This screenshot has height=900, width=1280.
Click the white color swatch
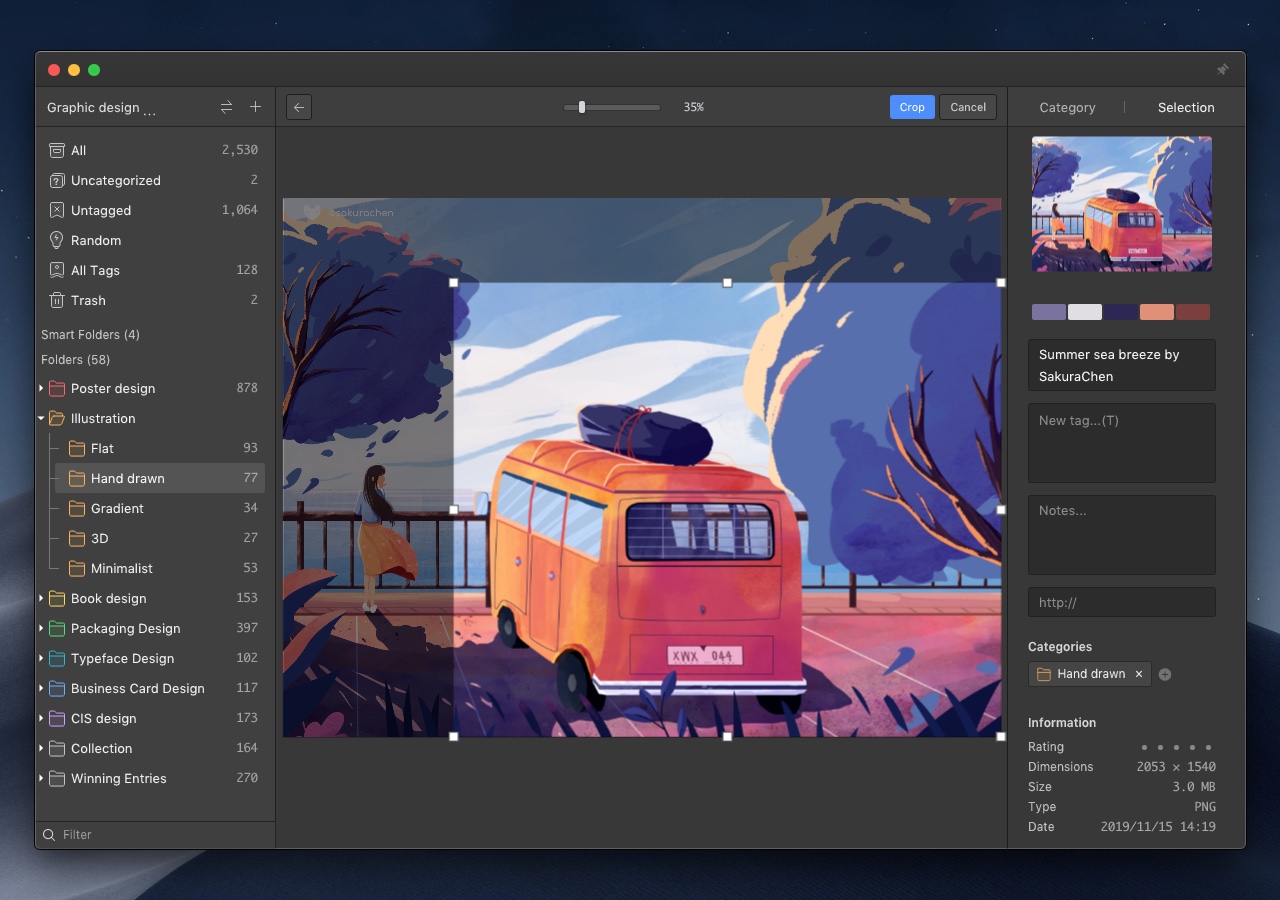[1085, 312]
